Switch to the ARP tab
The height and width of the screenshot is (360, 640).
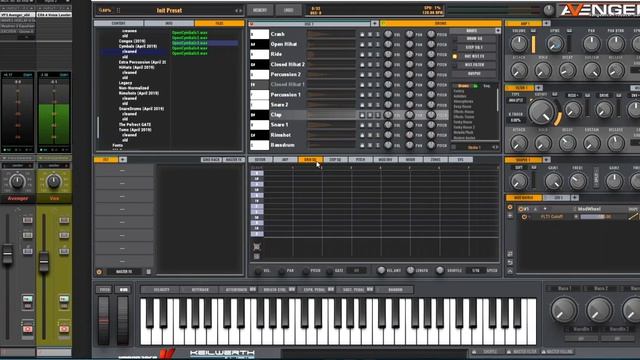[285, 160]
